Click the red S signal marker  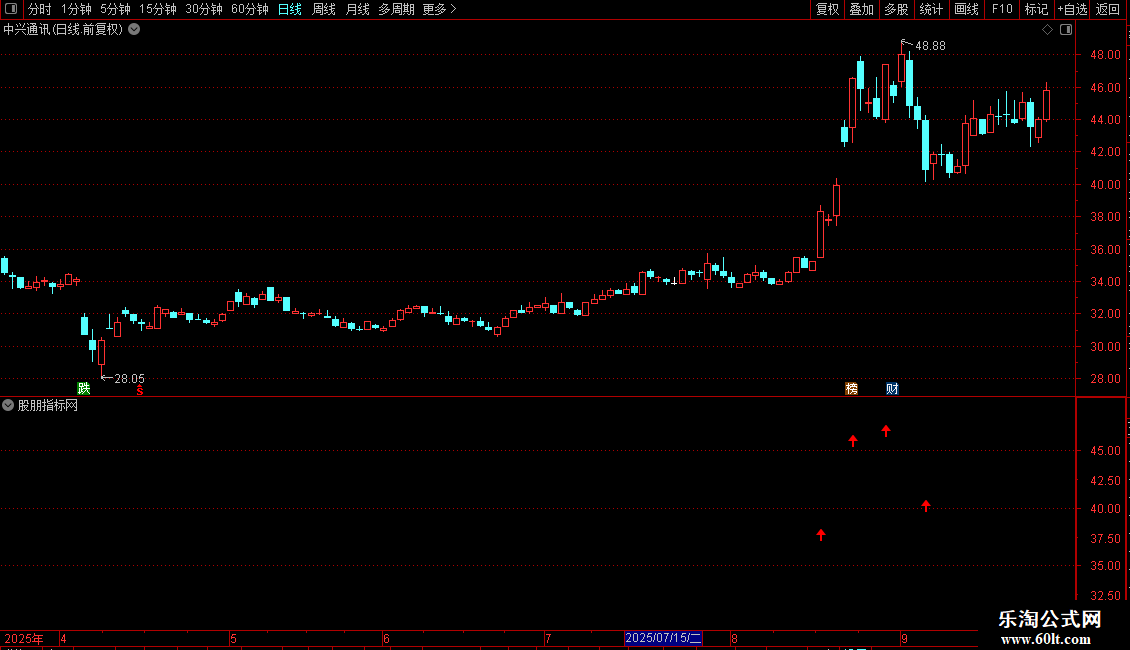click(x=140, y=390)
